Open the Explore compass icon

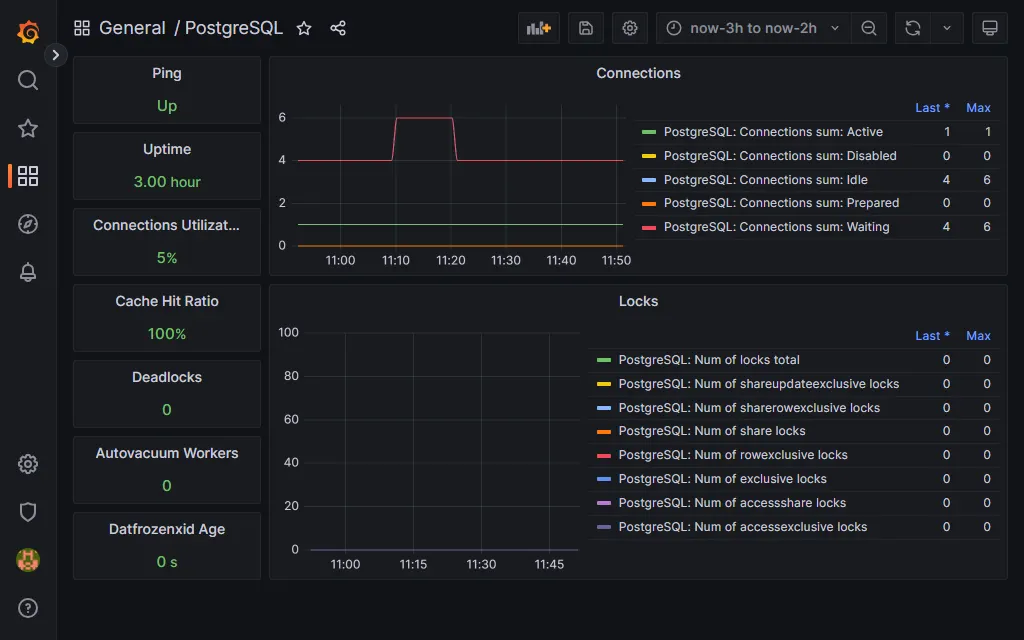[x=27, y=224]
